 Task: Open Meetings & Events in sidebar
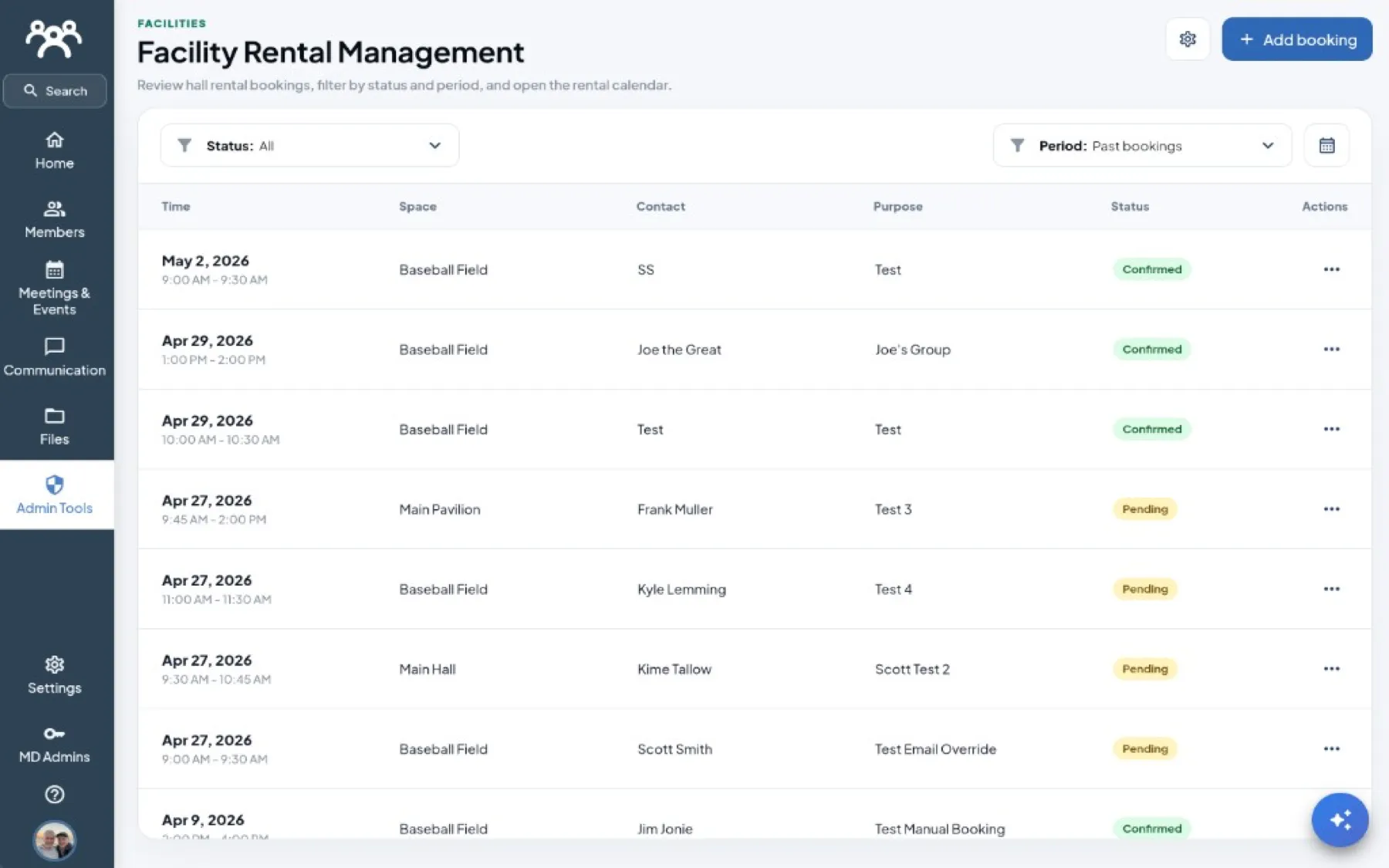(54, 289)
